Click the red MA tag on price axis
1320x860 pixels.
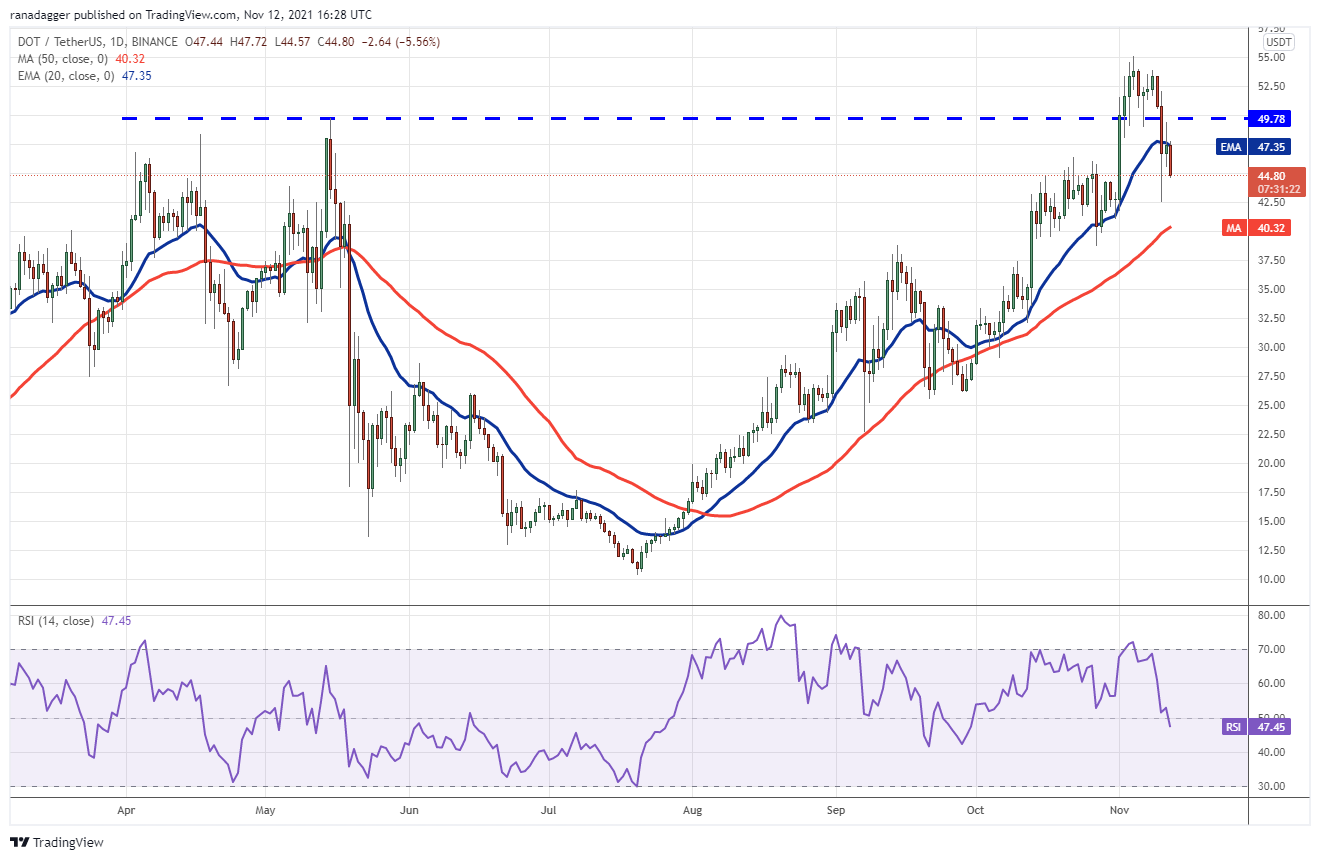click(x=1233, y=228)
